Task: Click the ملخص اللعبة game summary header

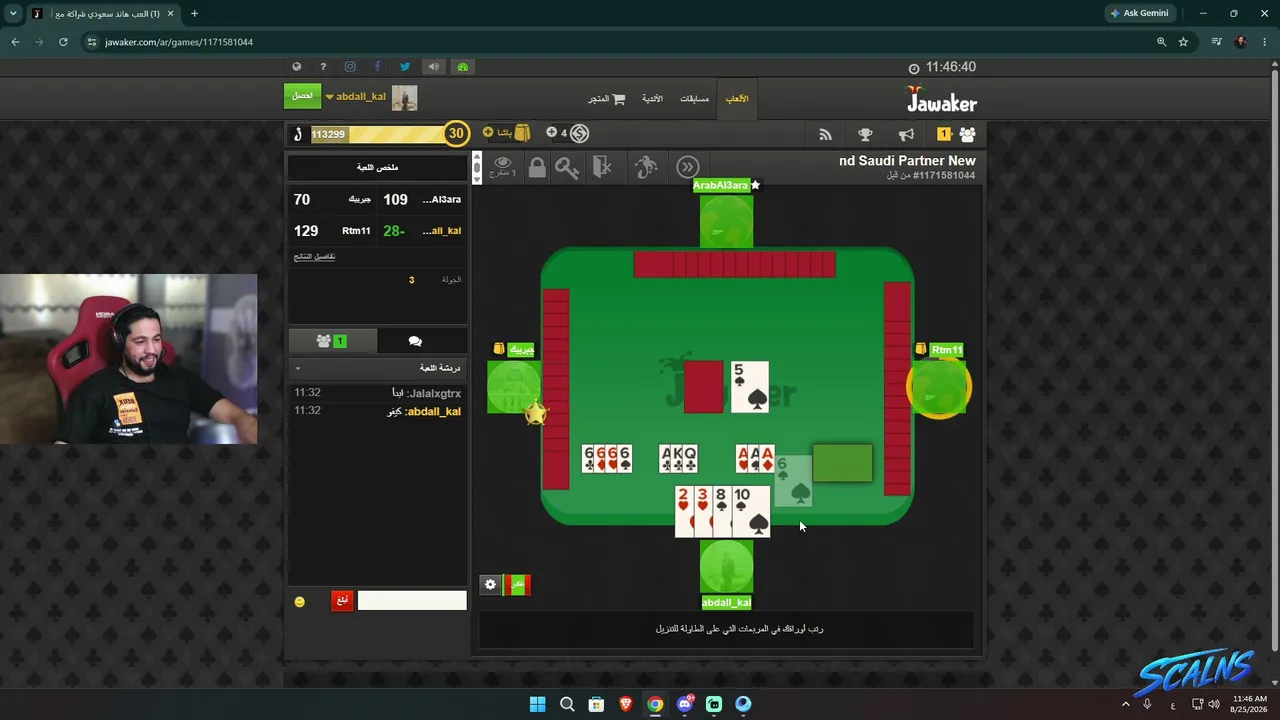Action: coord(378,167)
